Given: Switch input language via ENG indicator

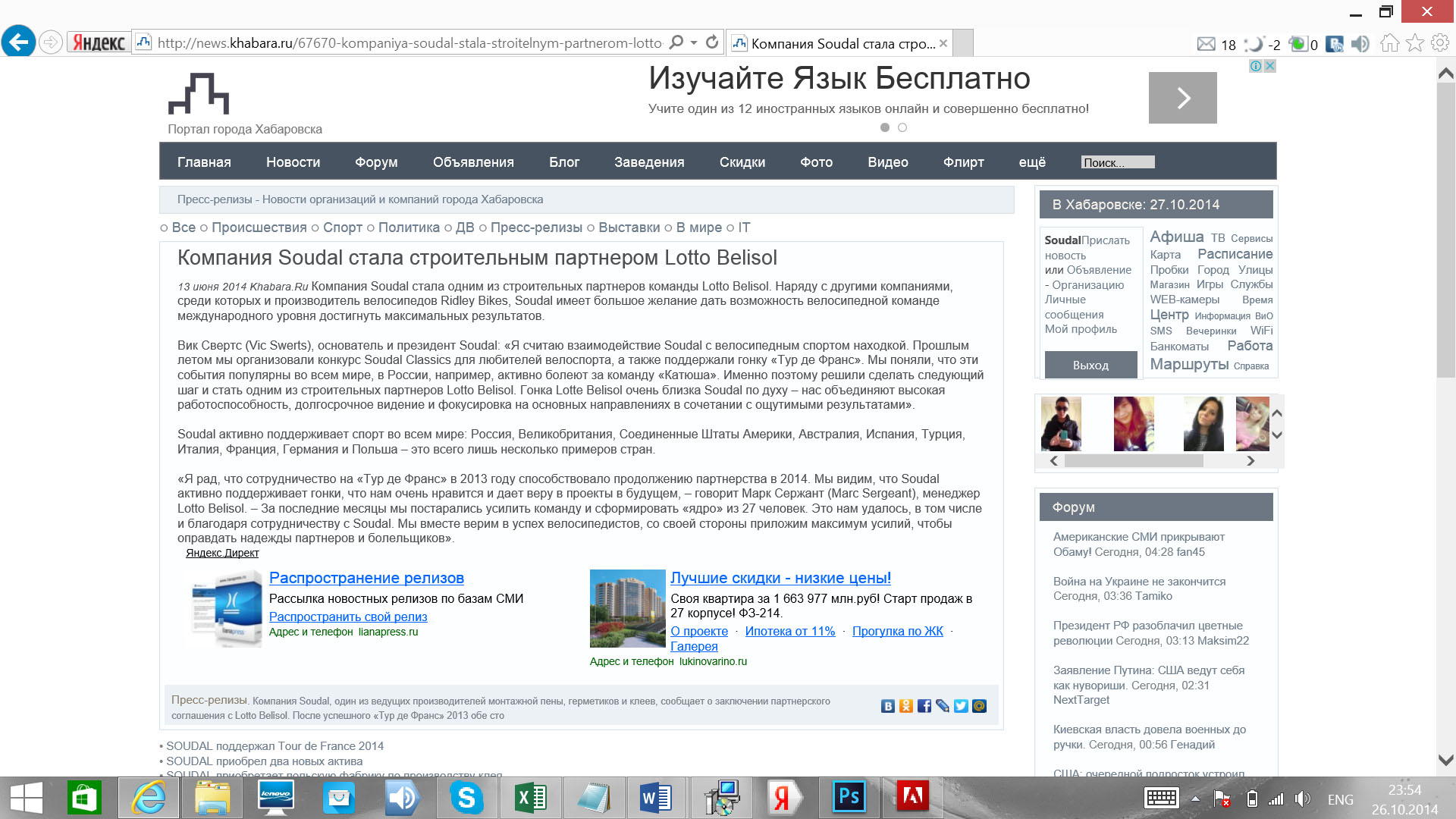Looking at the screenshot, I should (1340, 799).
